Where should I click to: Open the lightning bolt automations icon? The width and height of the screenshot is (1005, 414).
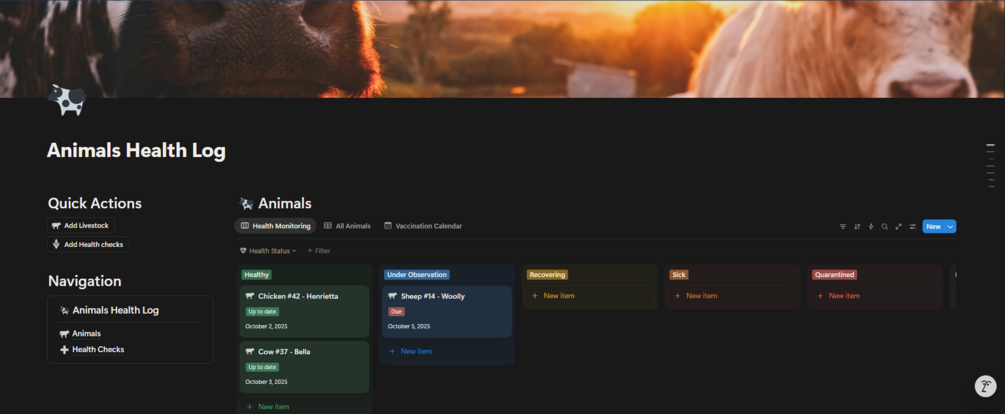tap(870, 226)
